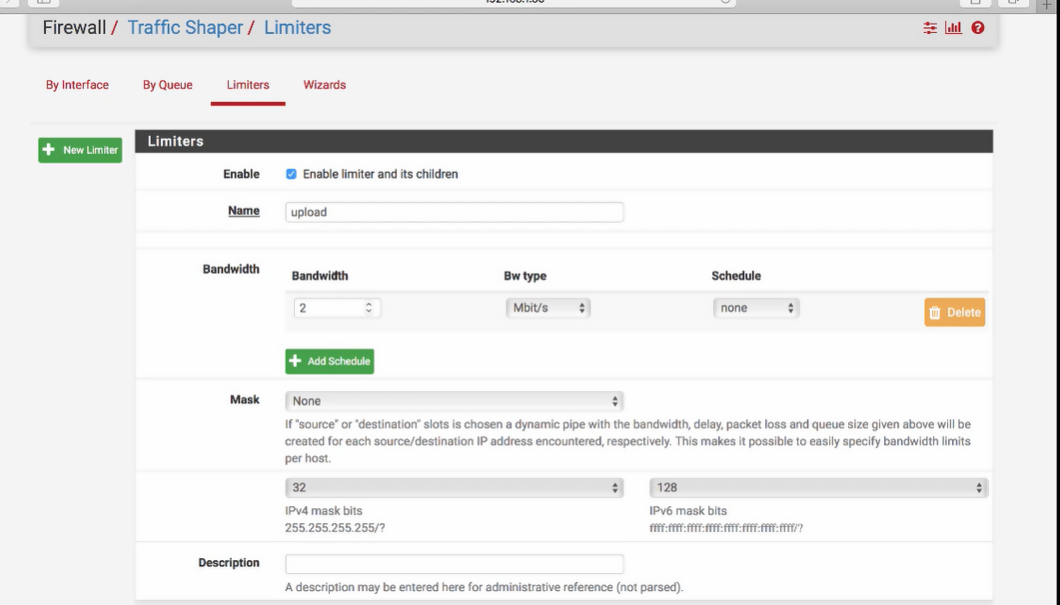Open the Bw type dropdown showing Mbit/s

(547, 307)
